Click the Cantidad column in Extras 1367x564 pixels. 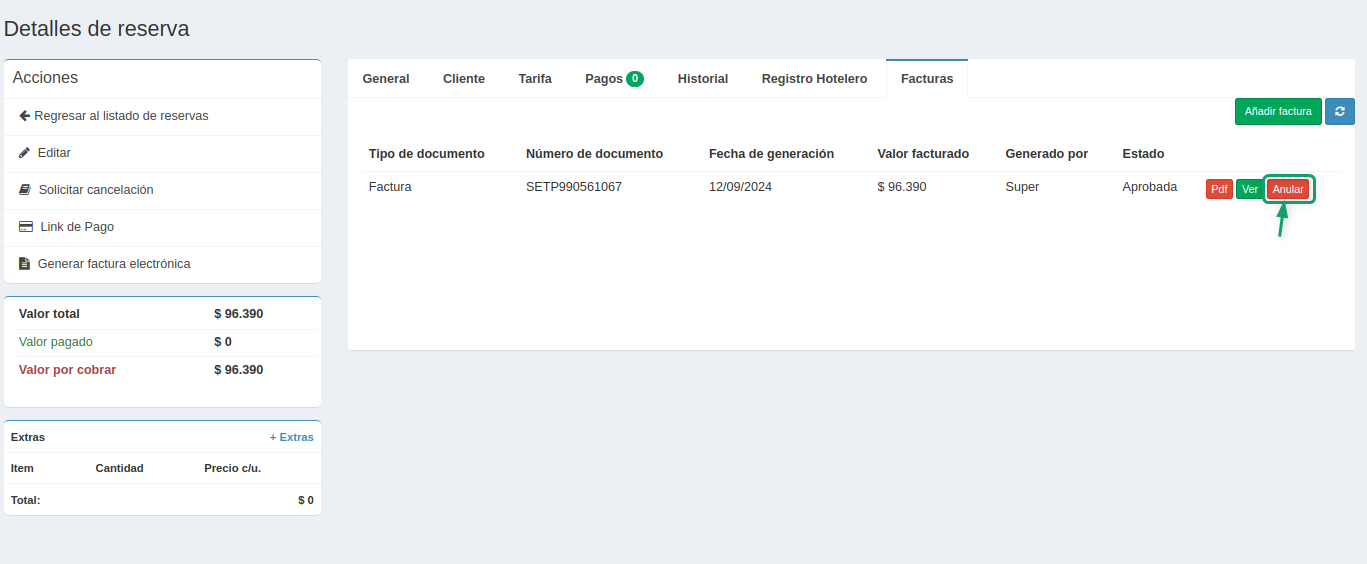pyautogui.click(x=120, y=468)
